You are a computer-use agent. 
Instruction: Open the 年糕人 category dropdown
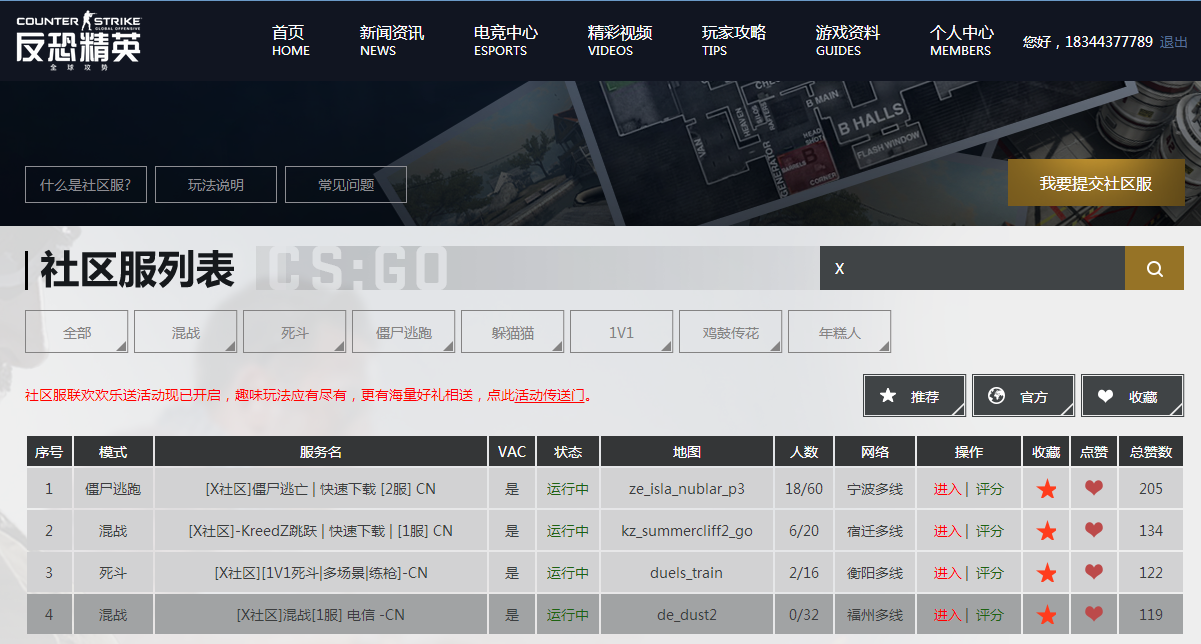pos(839,331)
